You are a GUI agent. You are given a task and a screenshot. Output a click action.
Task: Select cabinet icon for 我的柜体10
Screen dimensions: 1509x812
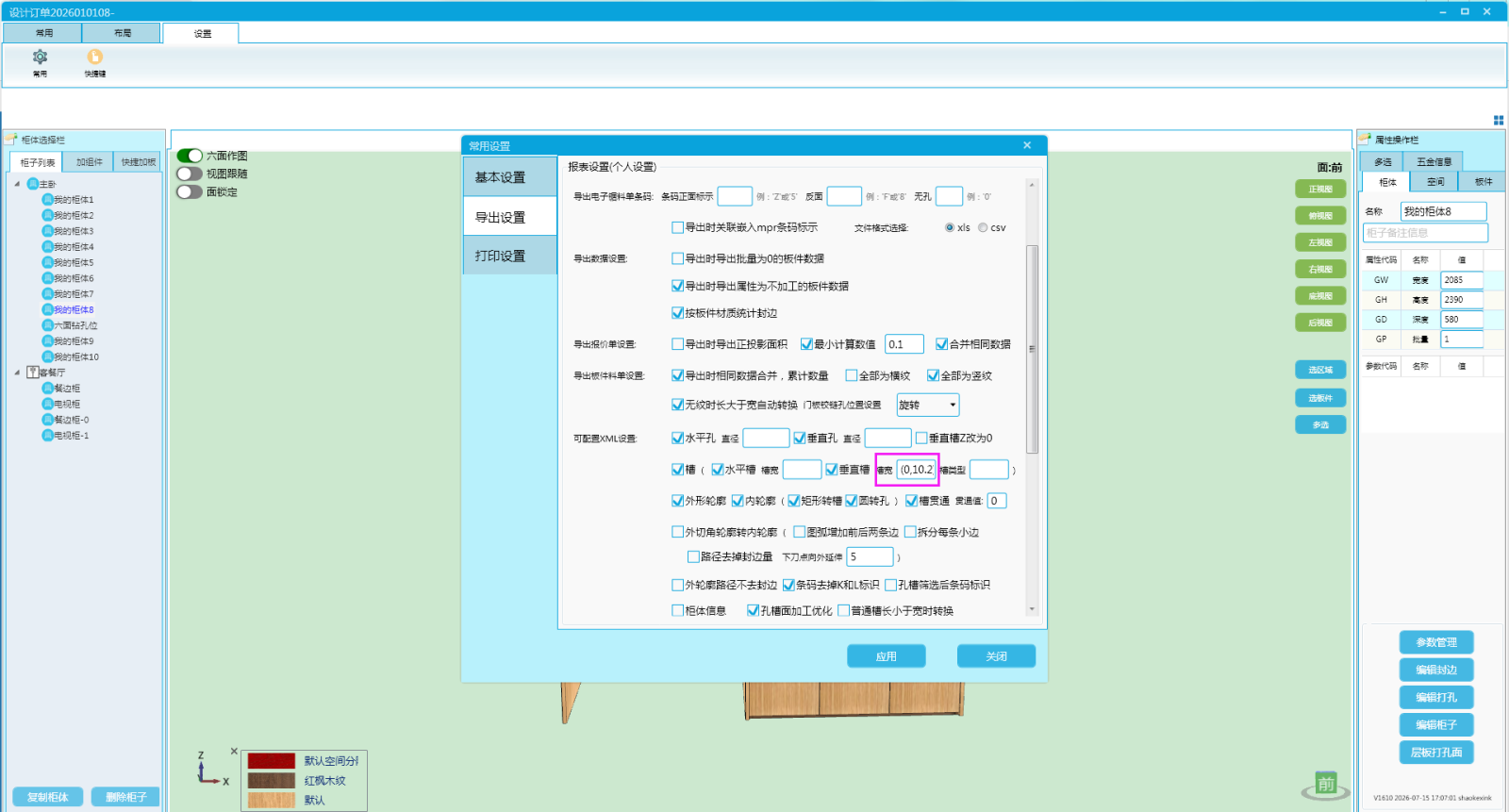pos(47,356)
